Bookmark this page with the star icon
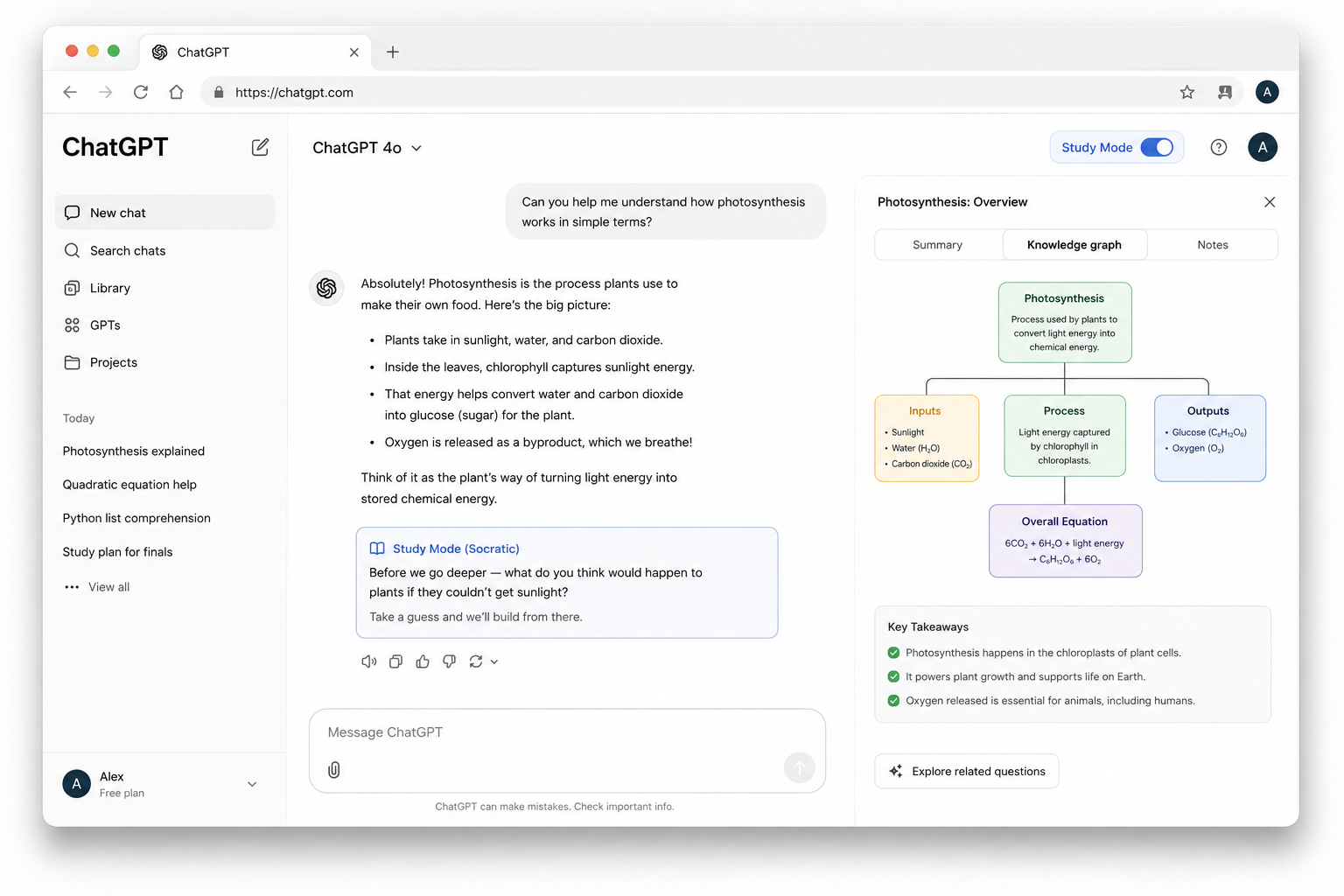 click(x=1187, y=92)
